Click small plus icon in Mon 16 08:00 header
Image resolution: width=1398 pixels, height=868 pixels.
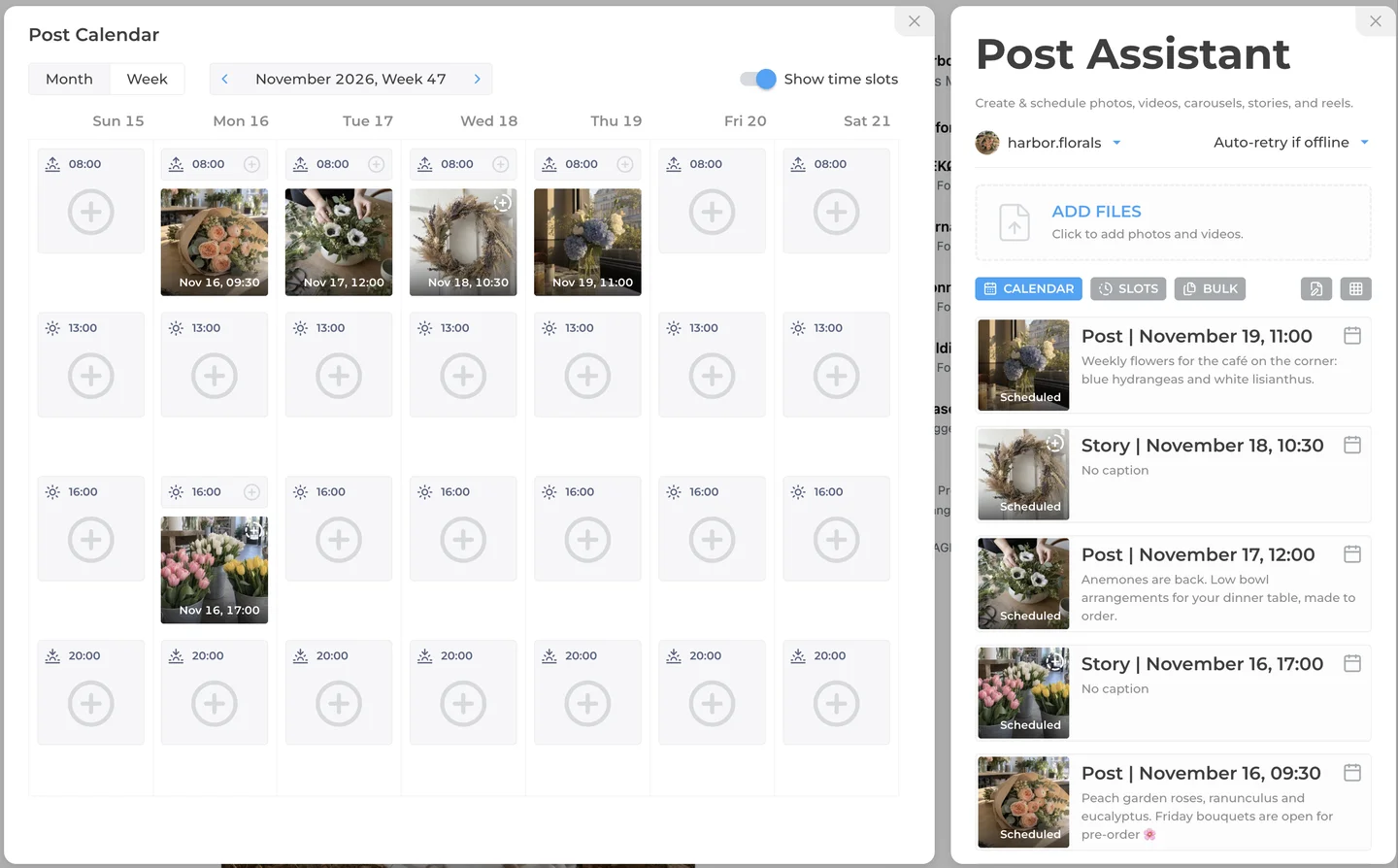click(x=251, y=164)
